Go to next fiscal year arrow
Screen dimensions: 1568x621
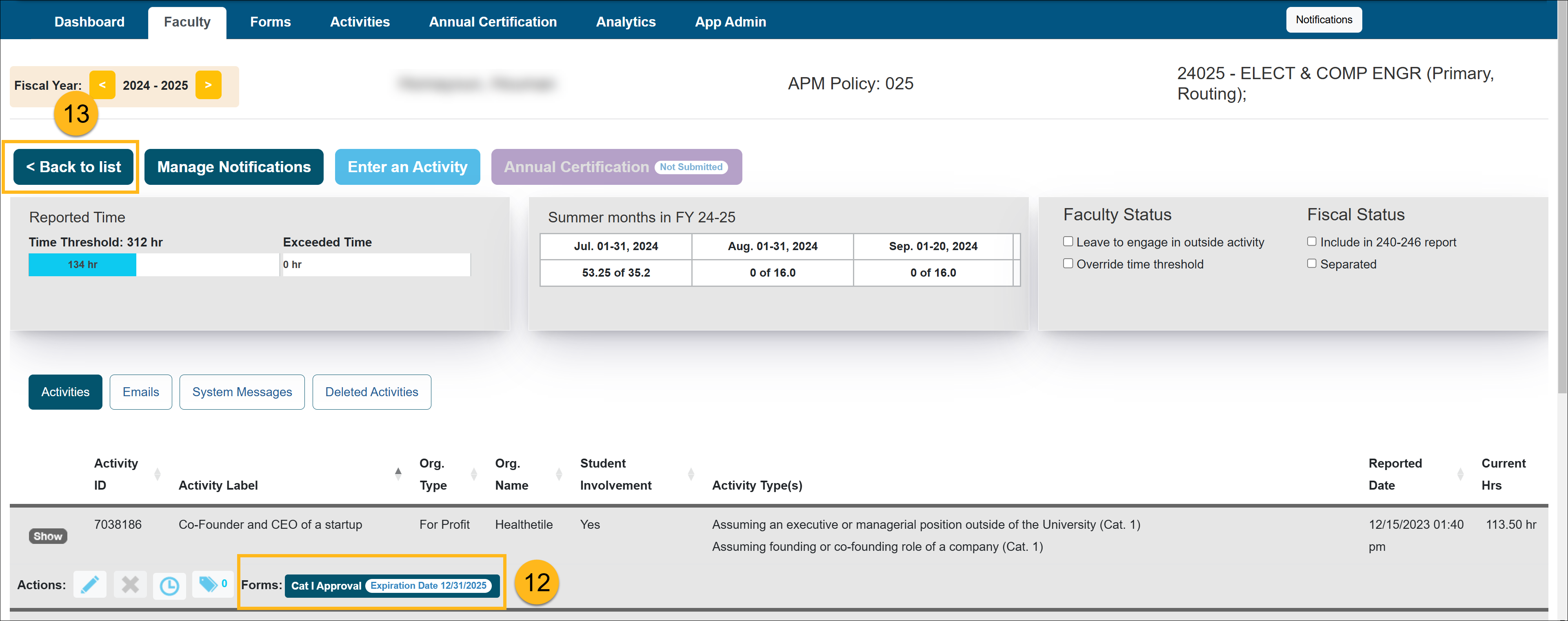[208, 85]
